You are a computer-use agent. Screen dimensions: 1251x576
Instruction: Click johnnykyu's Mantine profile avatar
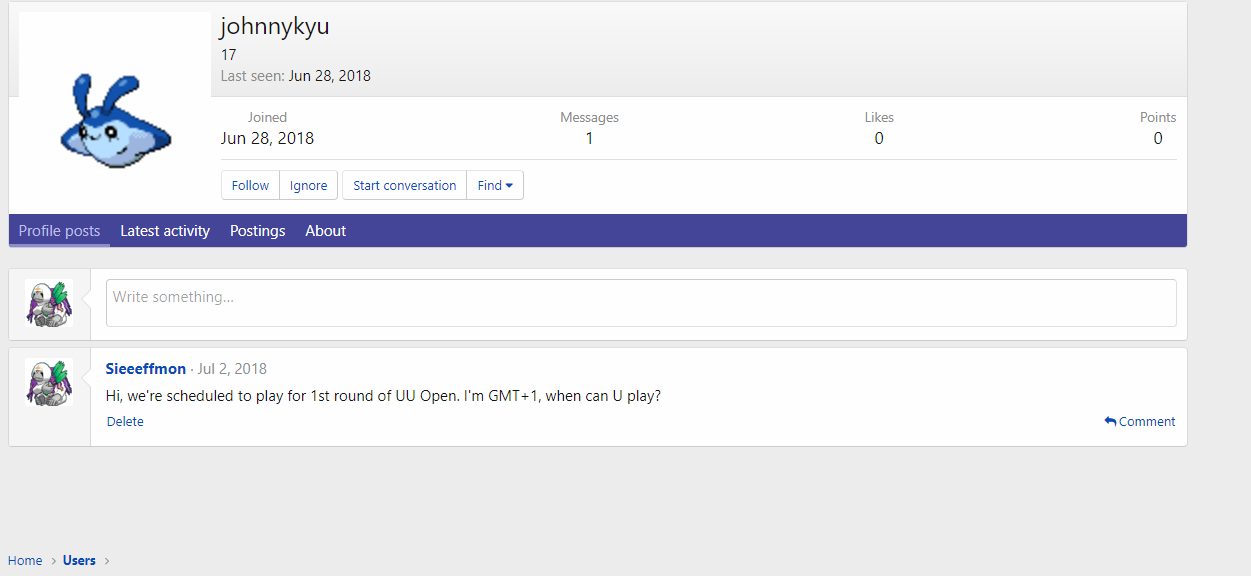(x=115, y=110)
